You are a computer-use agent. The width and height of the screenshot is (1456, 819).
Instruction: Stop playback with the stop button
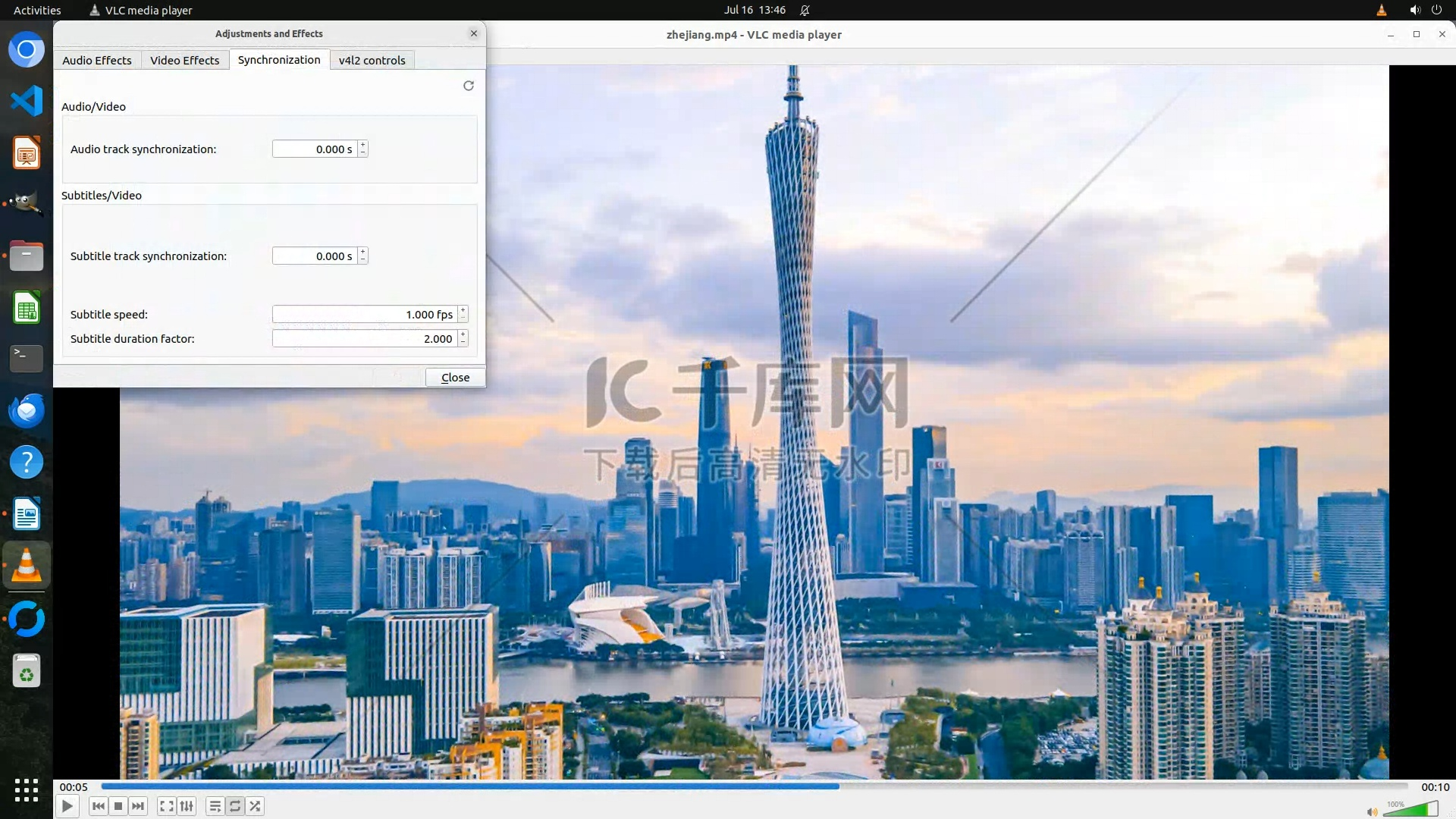point(118,806)
